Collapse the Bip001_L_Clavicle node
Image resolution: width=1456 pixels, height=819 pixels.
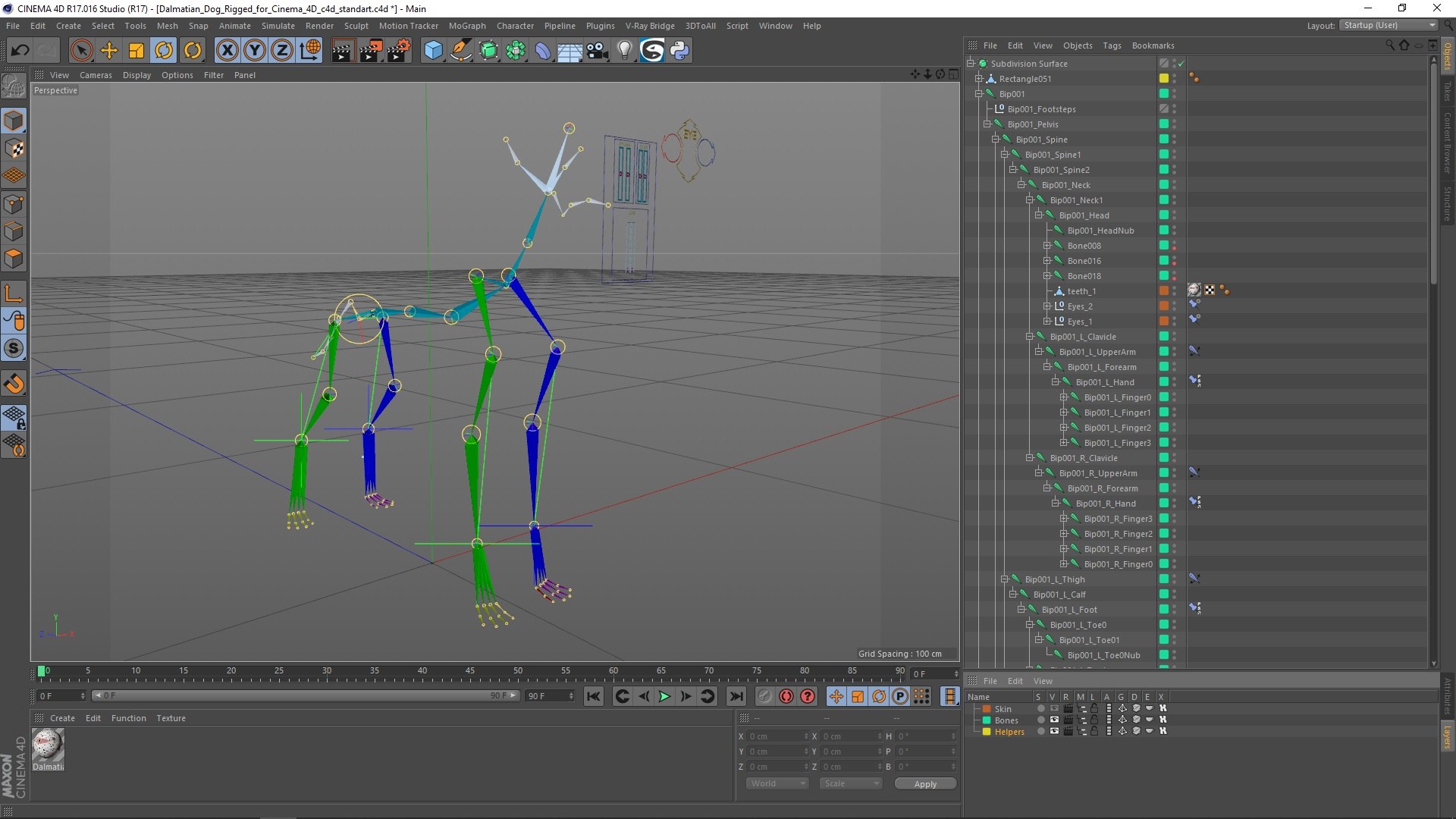click(x=1030, y=337)
